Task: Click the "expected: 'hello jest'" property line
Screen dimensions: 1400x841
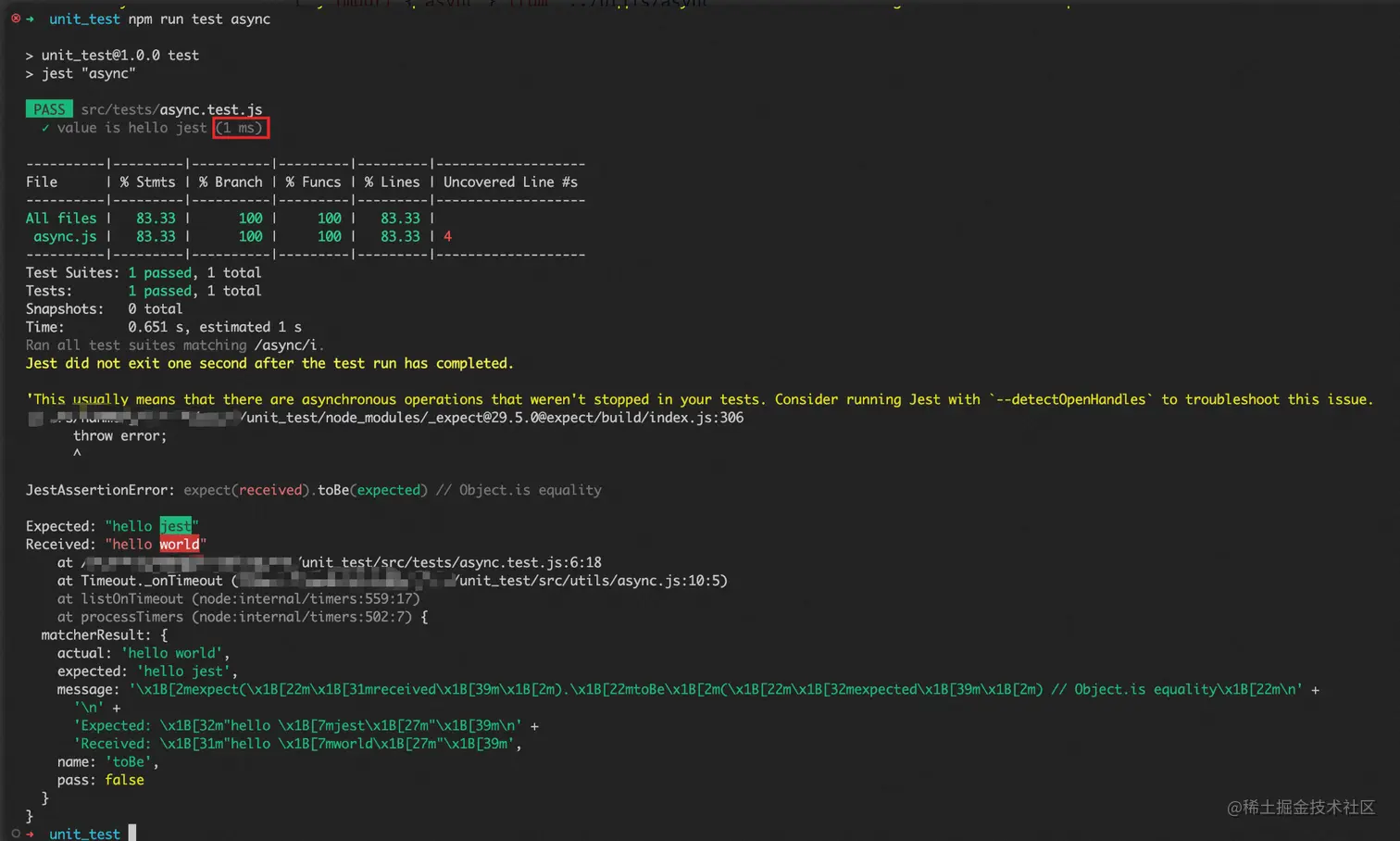Action: 147,672
